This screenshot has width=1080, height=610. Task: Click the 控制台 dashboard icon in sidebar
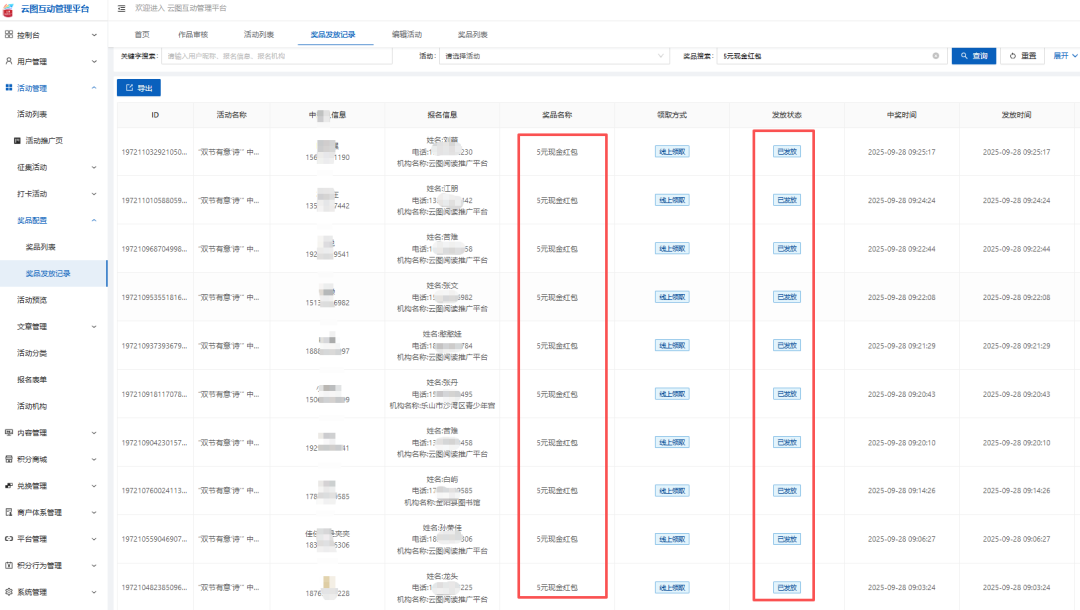click(x=9, y=35)
